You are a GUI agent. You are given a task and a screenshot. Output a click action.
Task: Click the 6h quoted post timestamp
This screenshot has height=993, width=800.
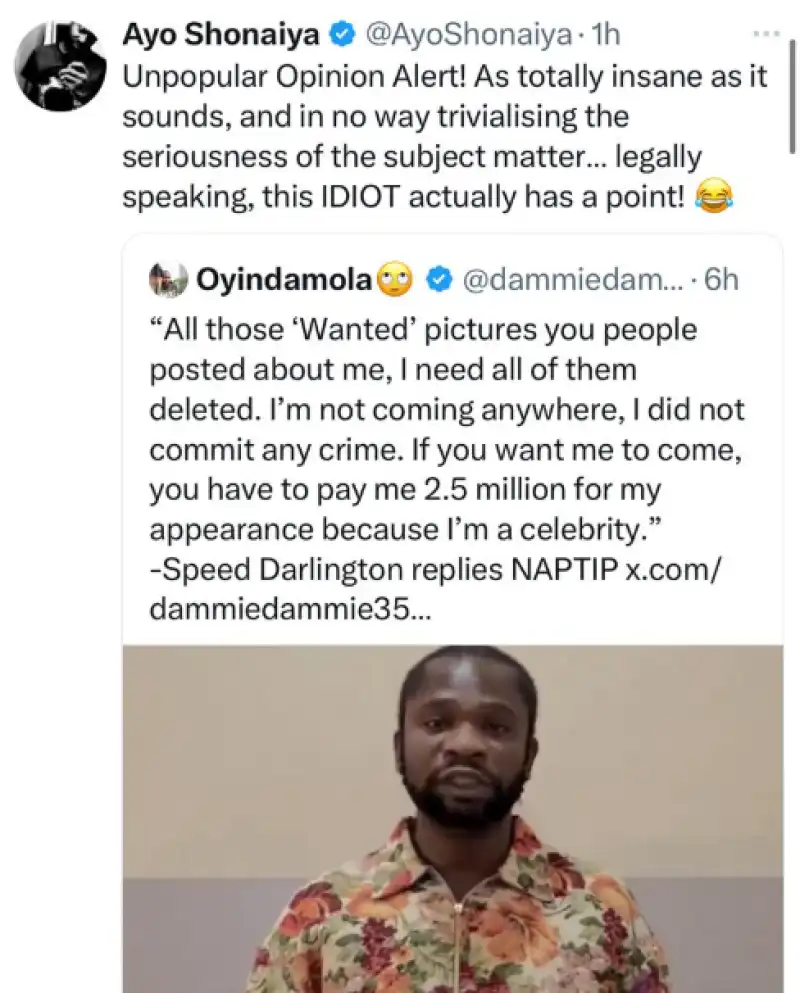721,281
